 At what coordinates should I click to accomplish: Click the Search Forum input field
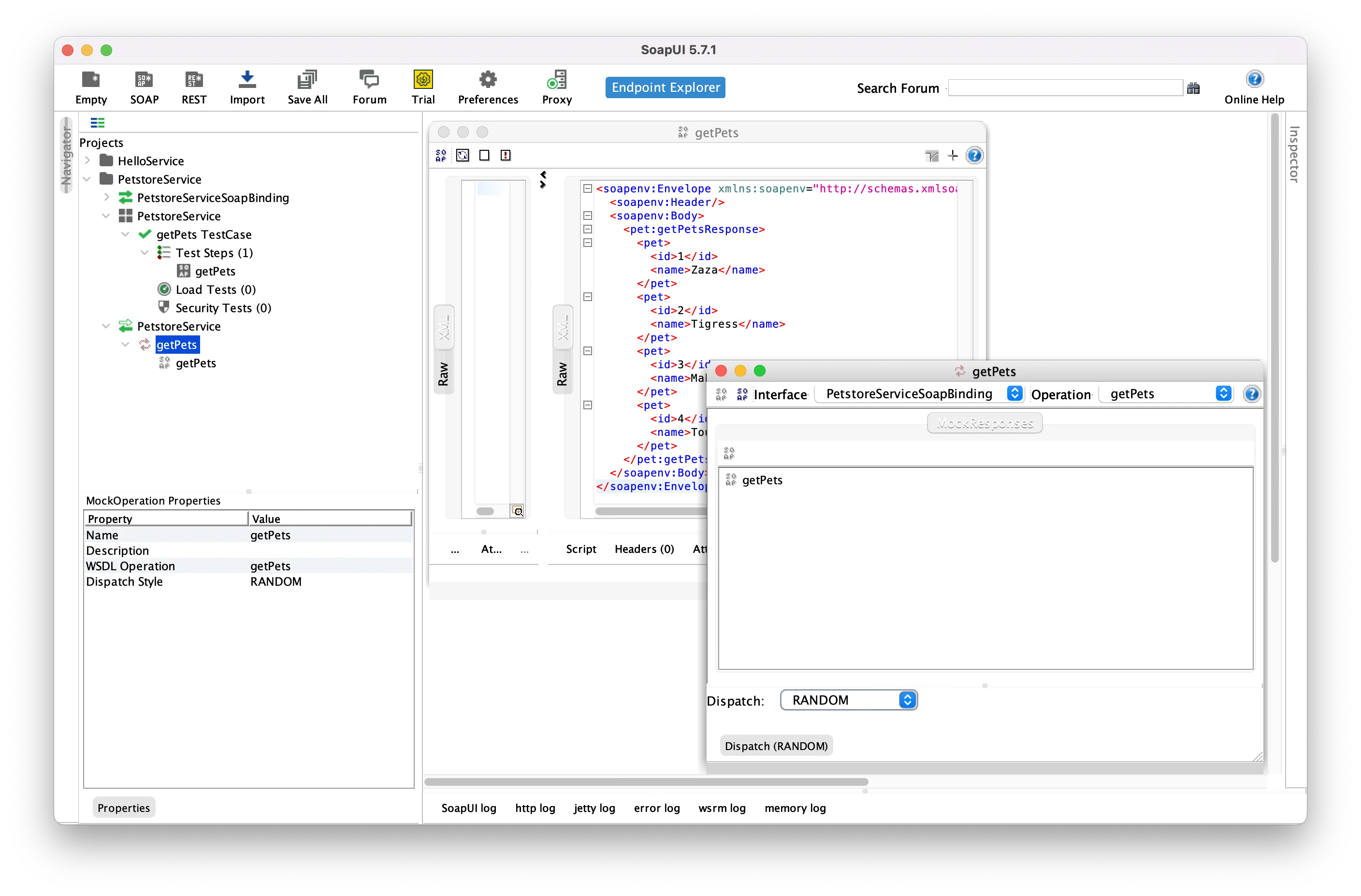tap(1065, 87)
